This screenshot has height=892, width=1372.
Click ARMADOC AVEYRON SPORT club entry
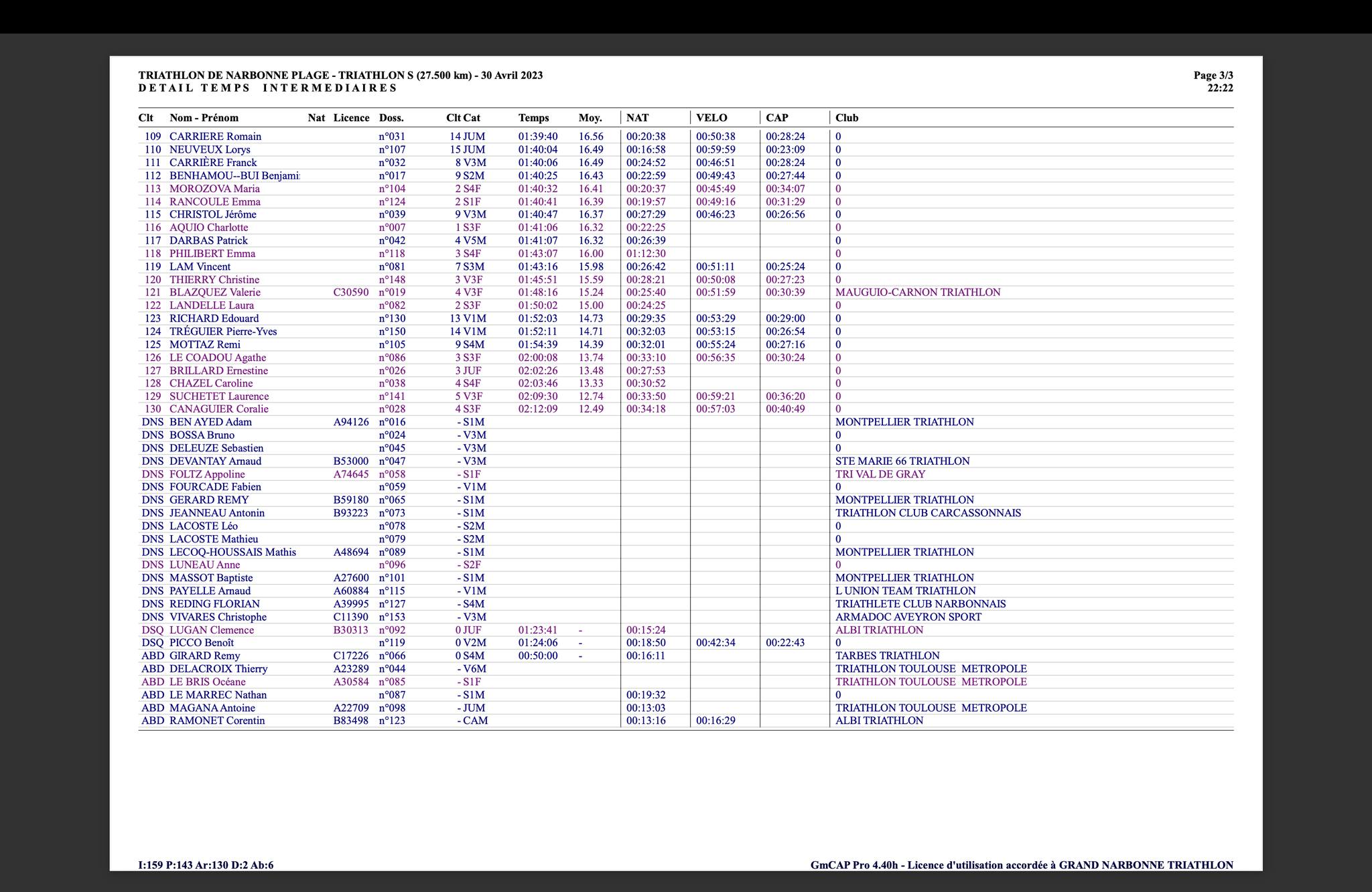click(908, 617)
